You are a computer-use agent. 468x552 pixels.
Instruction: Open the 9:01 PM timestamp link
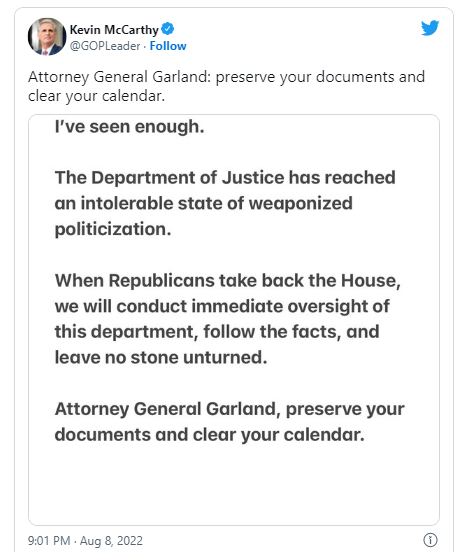point(49,540)
